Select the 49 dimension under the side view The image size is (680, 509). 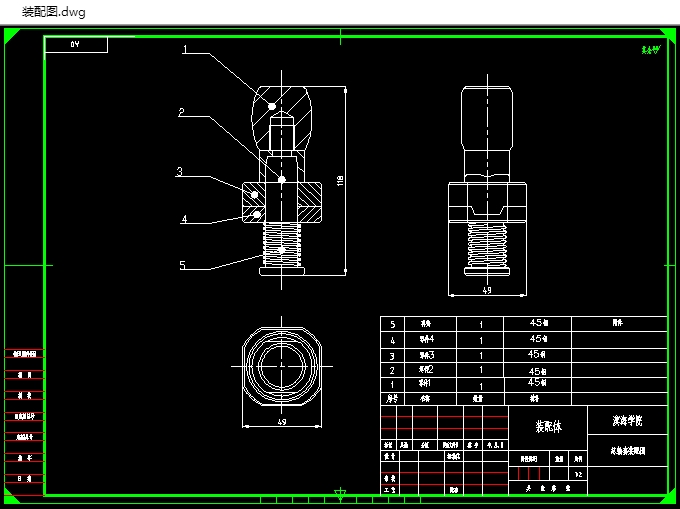pyautogui.click(x=487, y=291)
